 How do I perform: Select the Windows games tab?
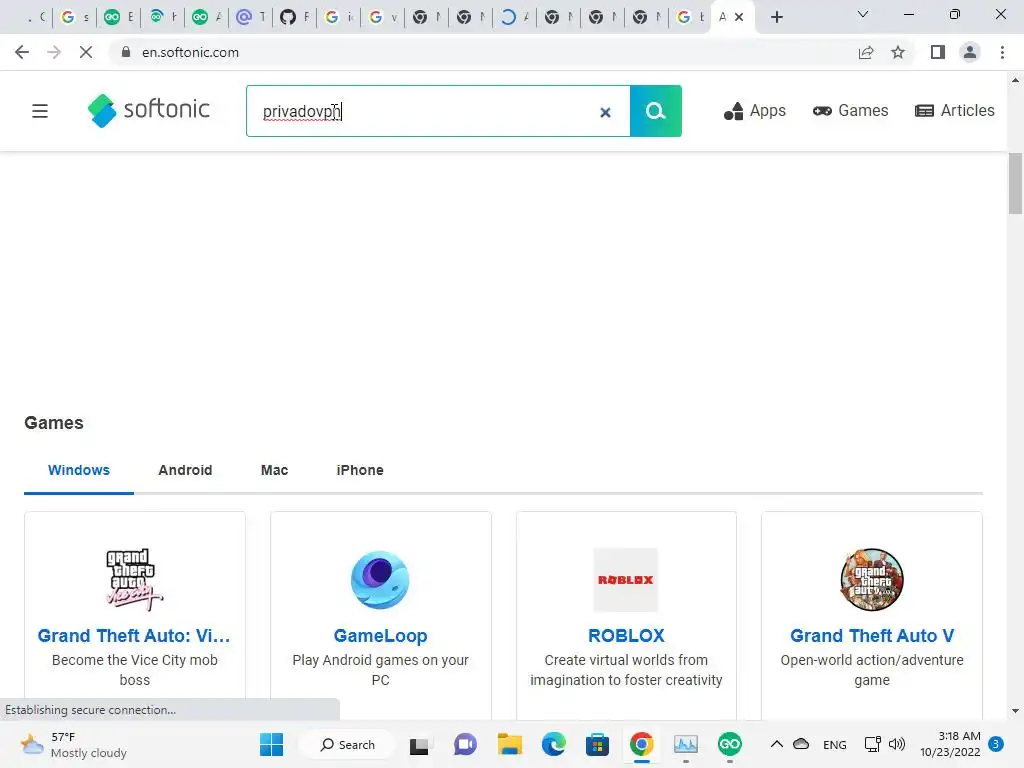tap(79, 470)
